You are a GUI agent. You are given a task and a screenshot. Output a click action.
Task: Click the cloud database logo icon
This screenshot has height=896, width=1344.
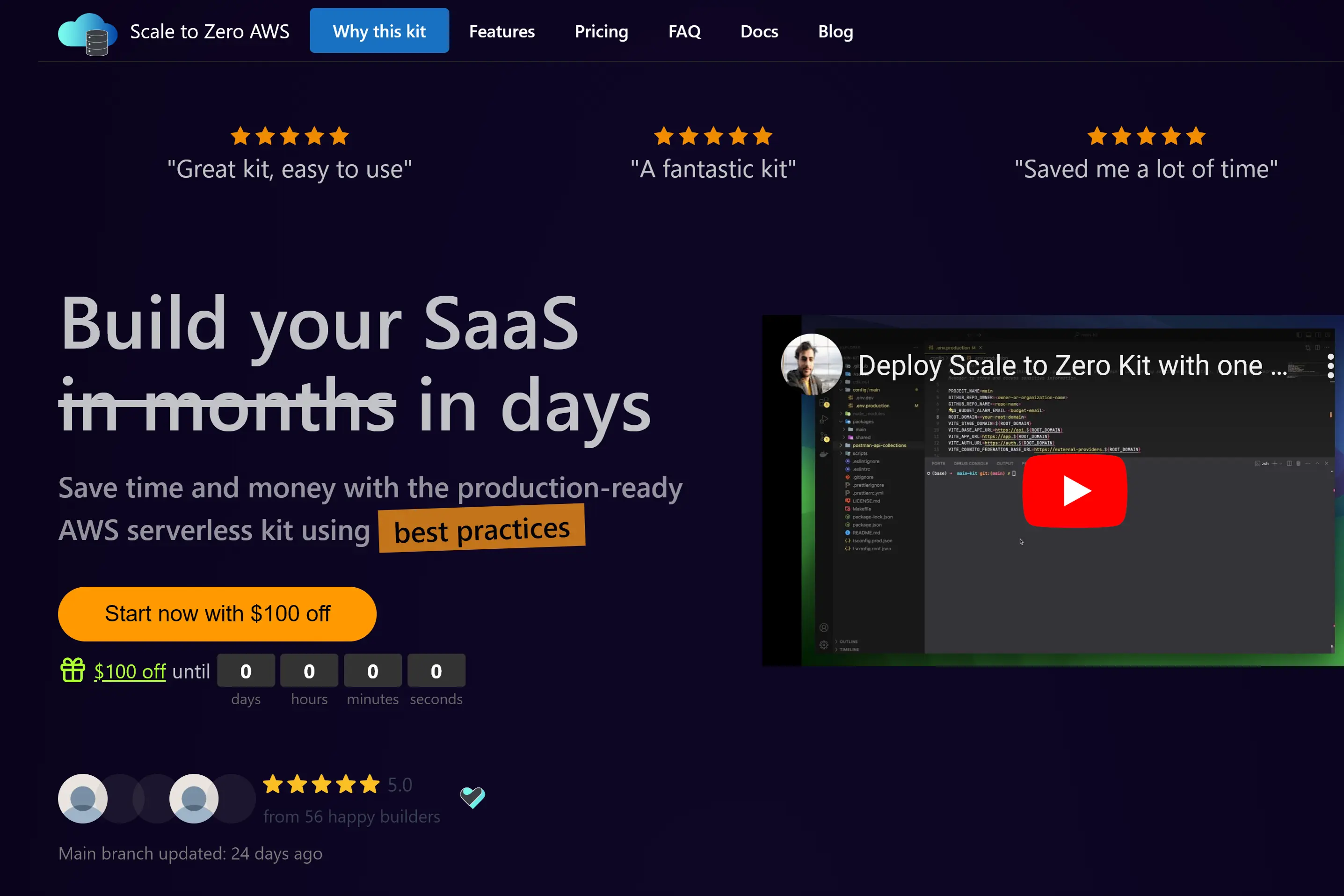(x=87, y=33)
